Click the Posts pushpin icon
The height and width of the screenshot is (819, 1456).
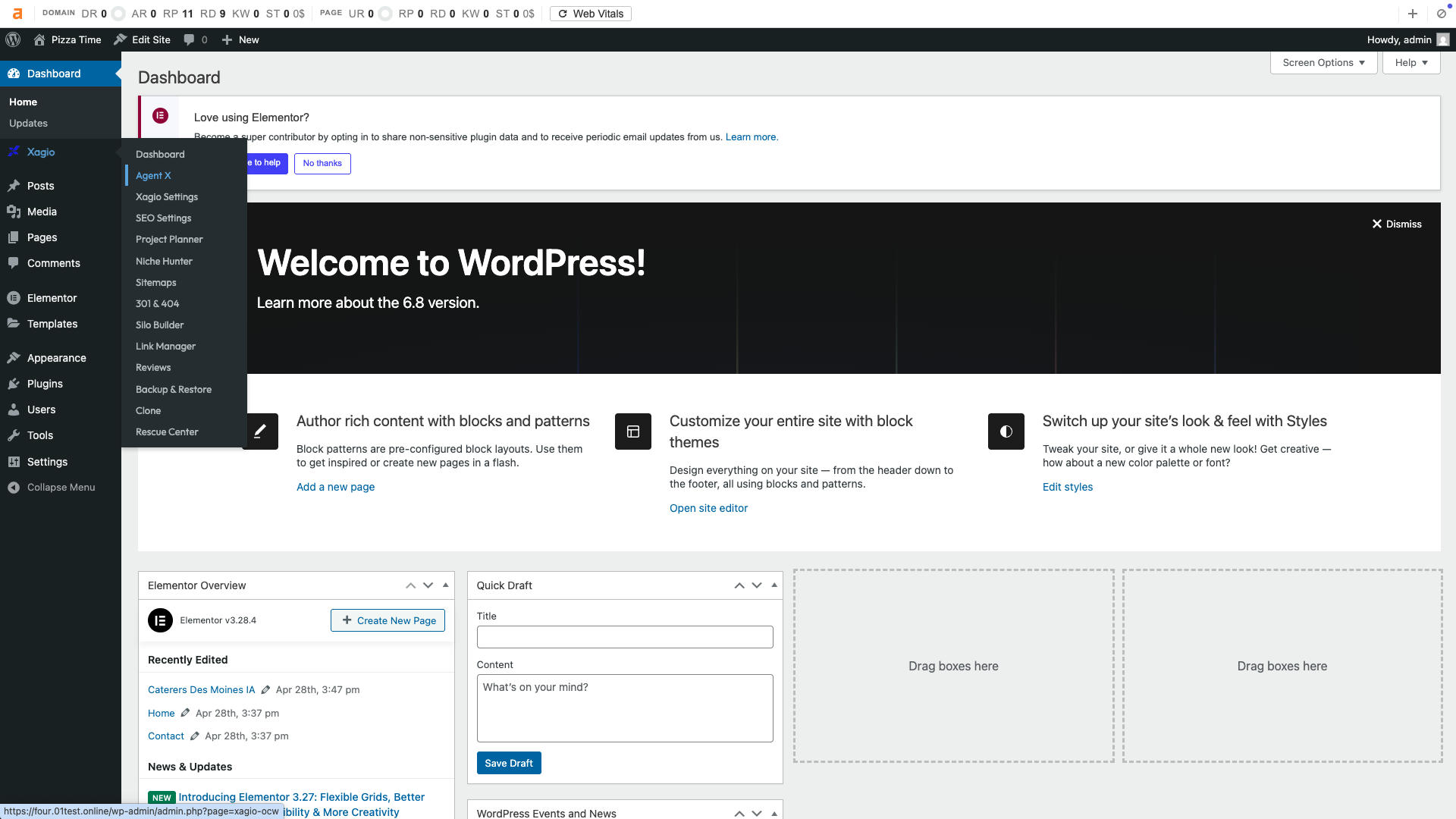pyautogui.click(x=14, y=186)
